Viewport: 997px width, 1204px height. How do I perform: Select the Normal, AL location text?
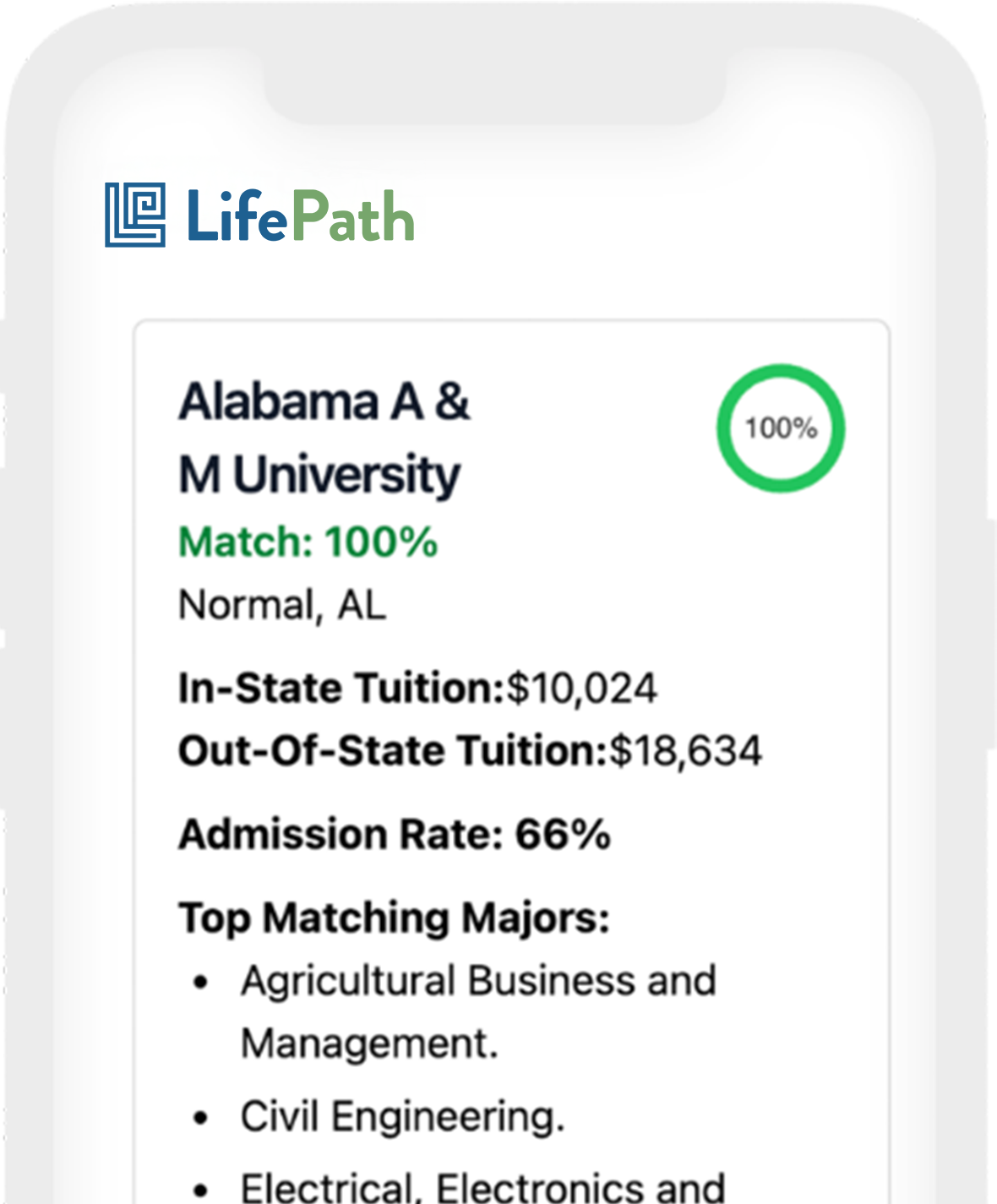(282, 605)
